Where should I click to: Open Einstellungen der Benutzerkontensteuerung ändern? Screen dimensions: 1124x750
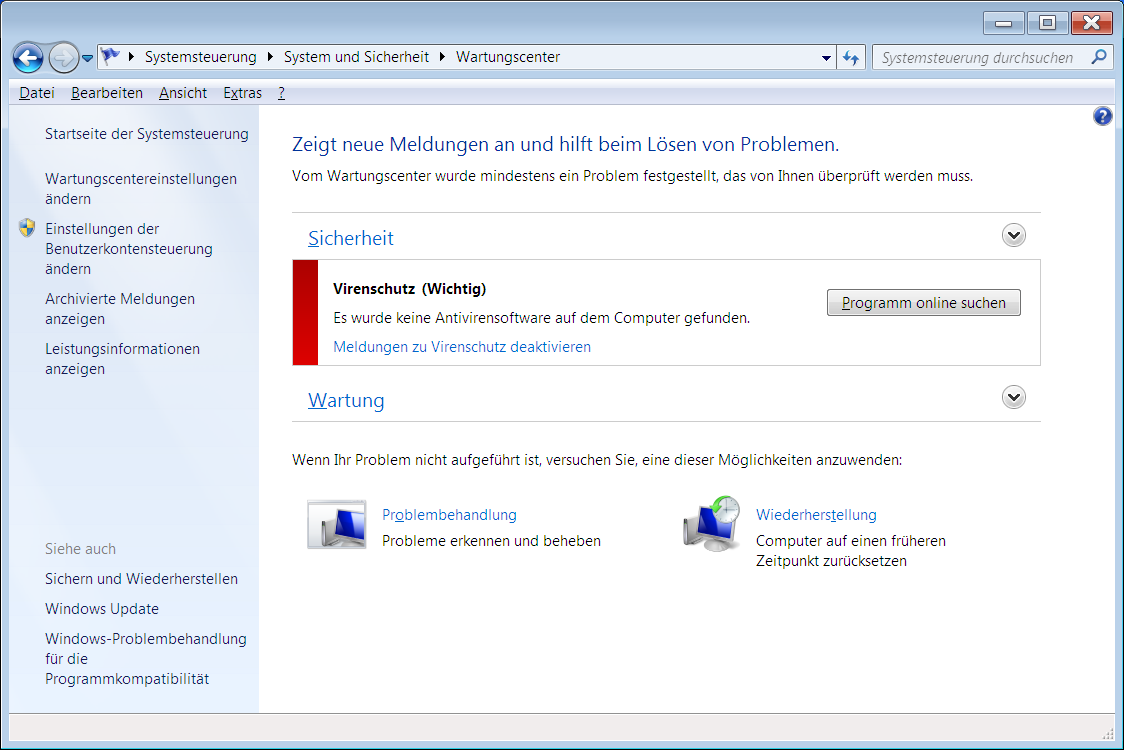(129, 249)
